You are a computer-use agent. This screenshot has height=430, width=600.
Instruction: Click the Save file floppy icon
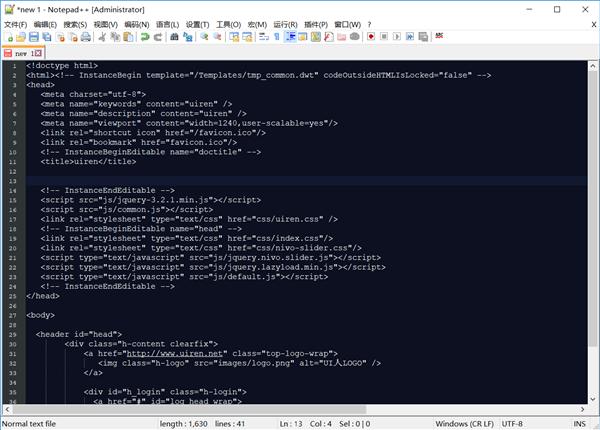tap(34, 37)
